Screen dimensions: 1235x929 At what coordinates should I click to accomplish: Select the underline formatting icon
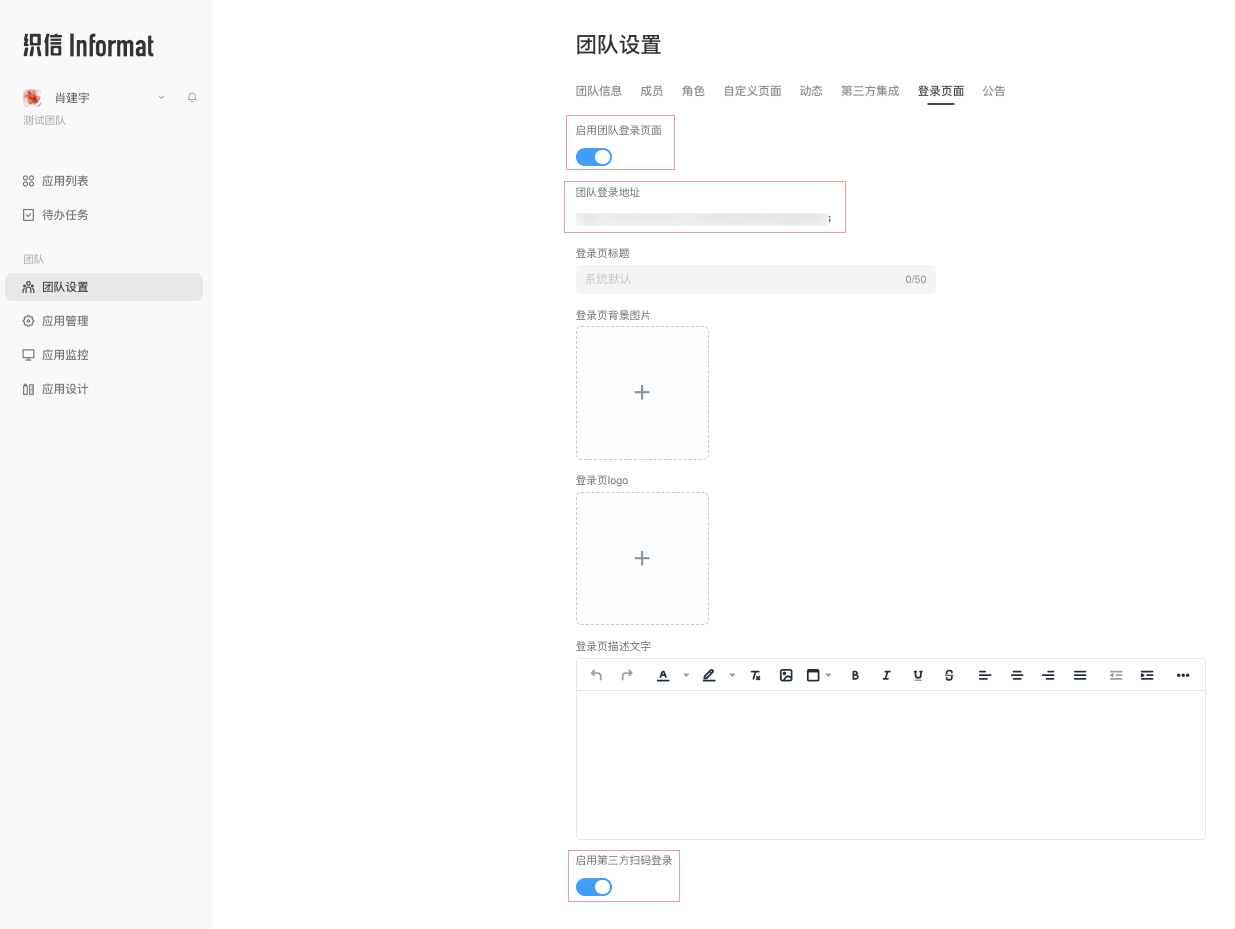917,675
